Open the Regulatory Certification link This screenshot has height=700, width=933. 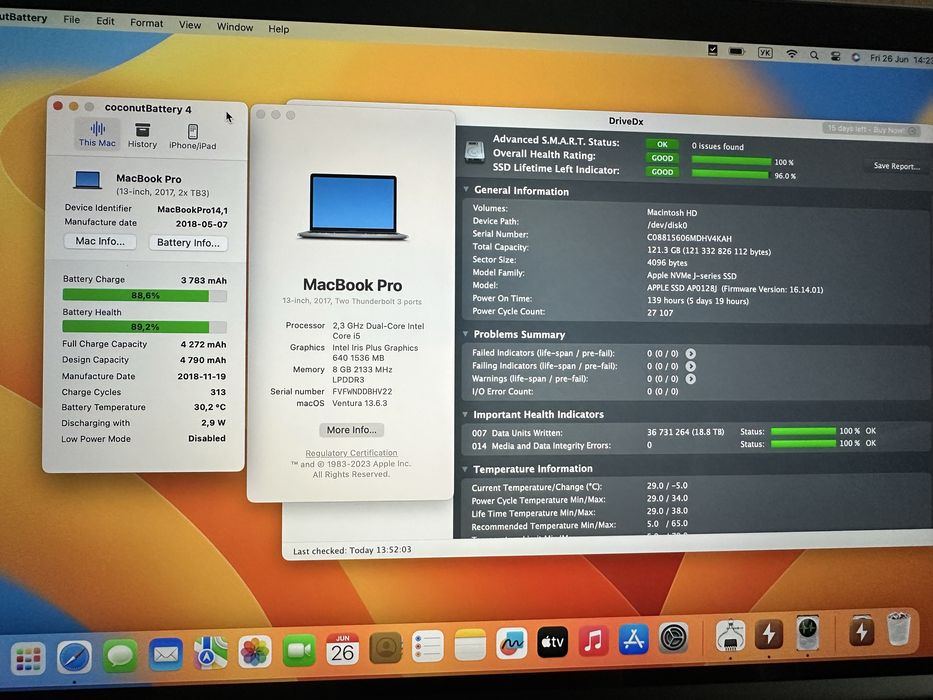pos(351,453)
